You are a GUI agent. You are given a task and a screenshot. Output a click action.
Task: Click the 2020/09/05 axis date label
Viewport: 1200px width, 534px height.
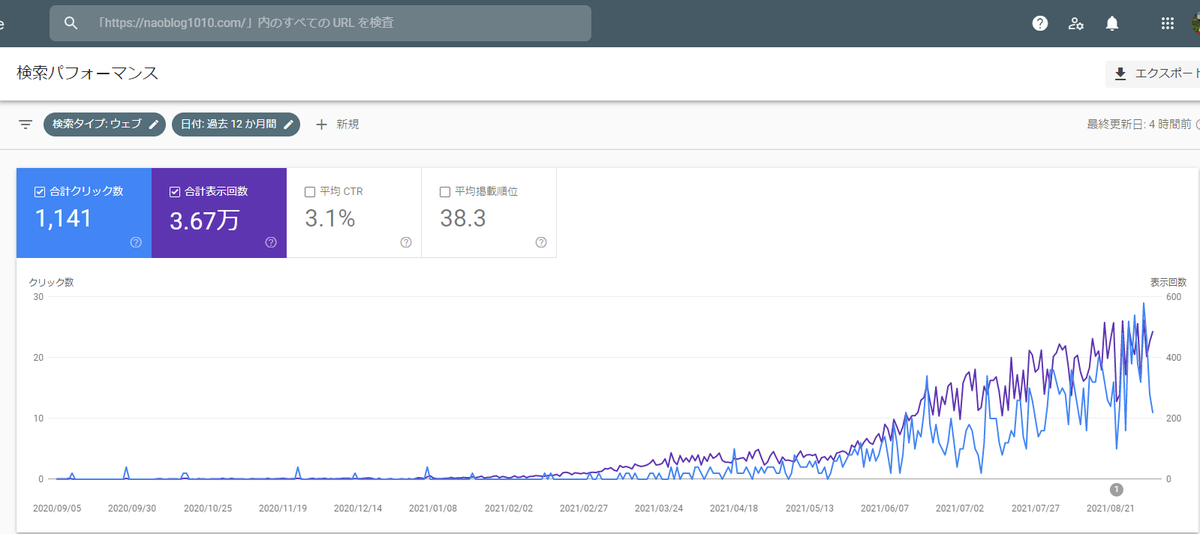(x=55, y=508)
